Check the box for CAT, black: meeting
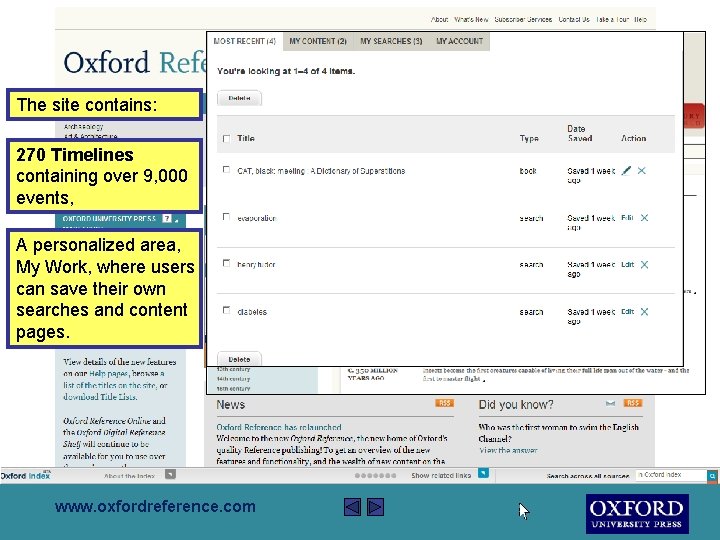Viewport: 720px width, 540px height. (x=226, y=170)
